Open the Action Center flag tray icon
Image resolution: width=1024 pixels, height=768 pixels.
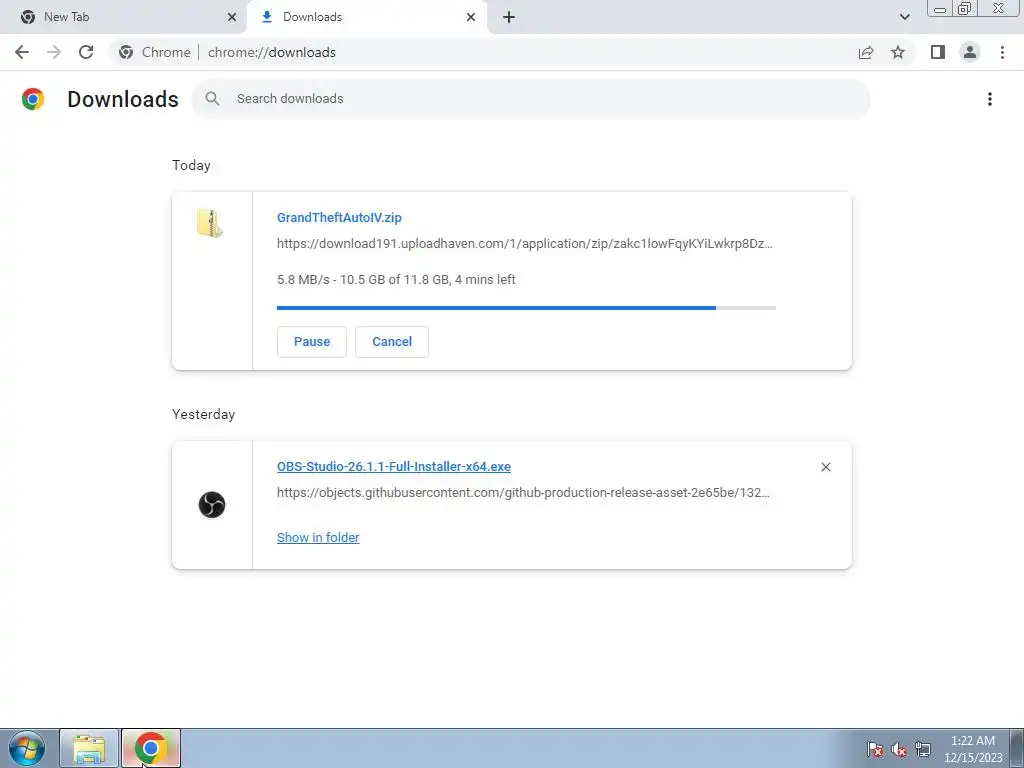[874, 749]
